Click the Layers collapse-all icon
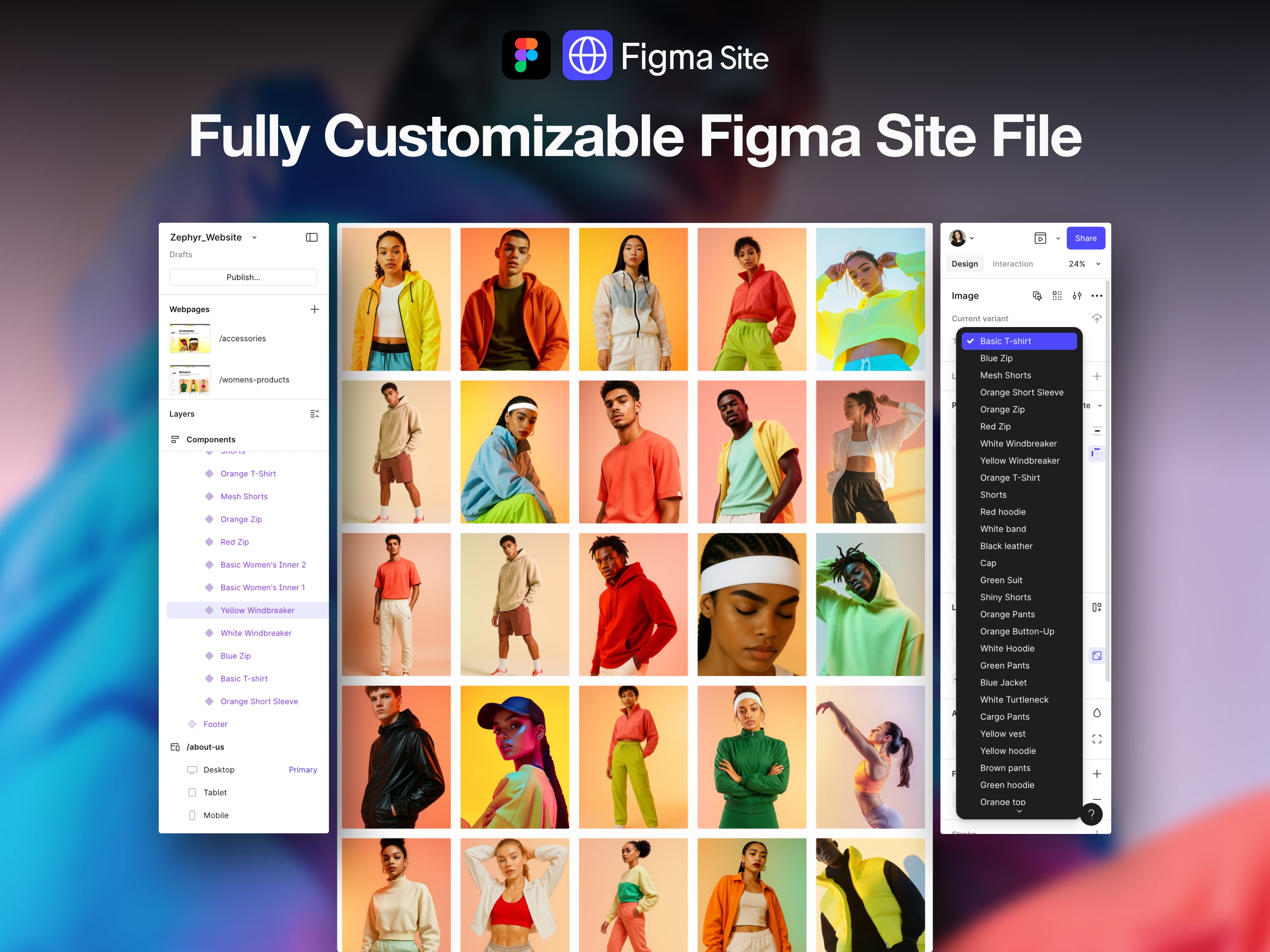Viewport: 1270px width, 952px height. (x=315, y=414)
